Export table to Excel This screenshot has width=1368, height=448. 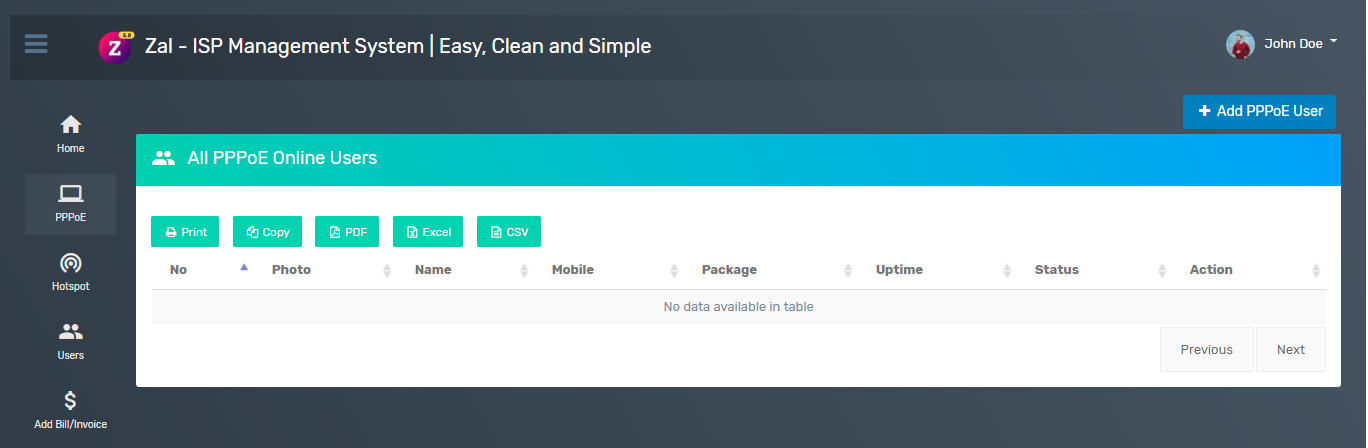click(428, 231)
